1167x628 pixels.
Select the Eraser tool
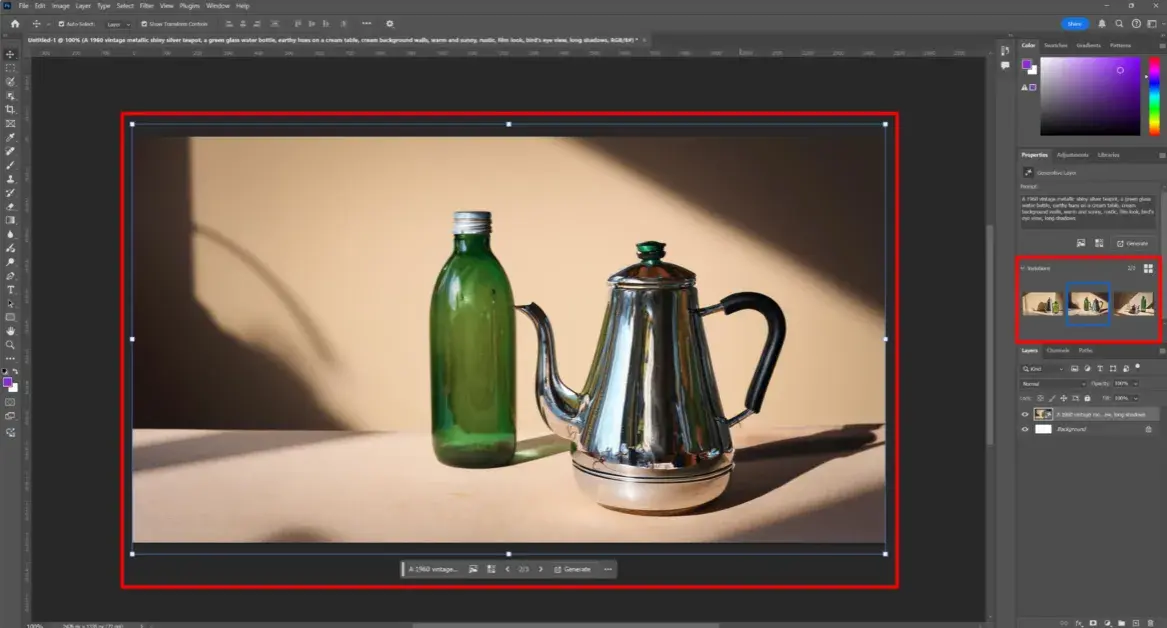pyautogui.click(x=10, y=207)
